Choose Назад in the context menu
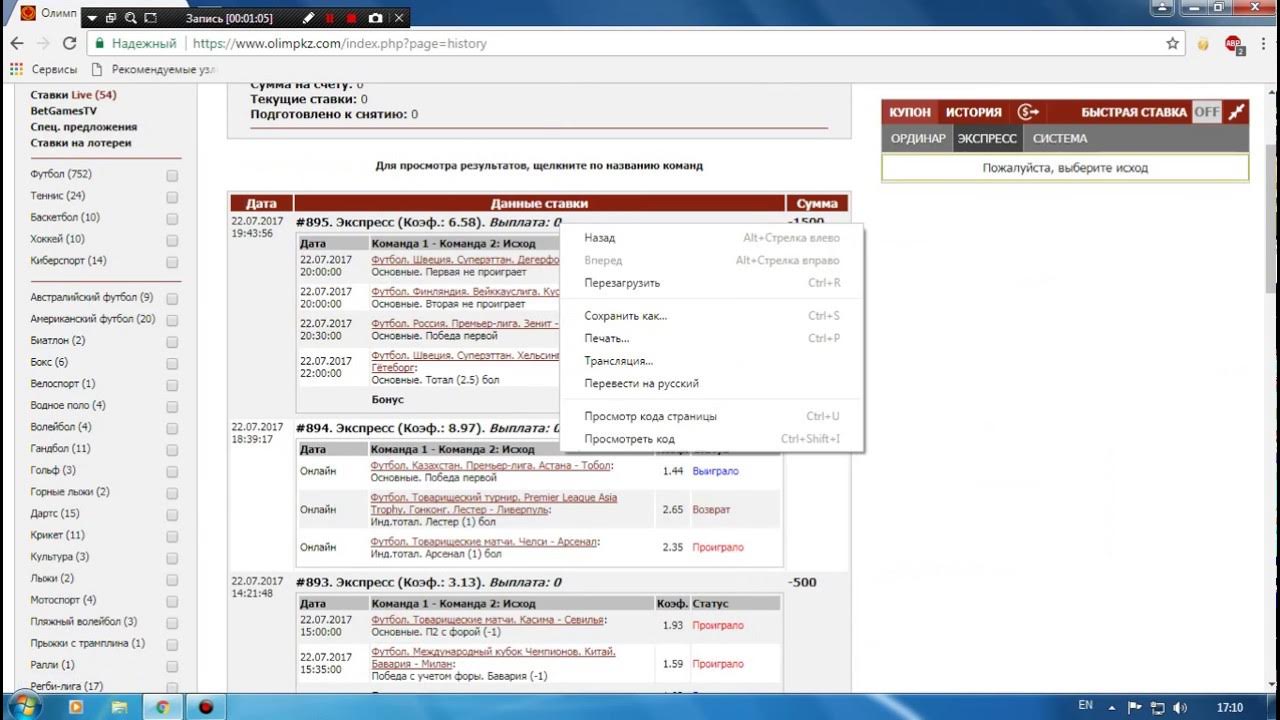1280x720 pixels. pyautogui.click(x=712, y=238)
